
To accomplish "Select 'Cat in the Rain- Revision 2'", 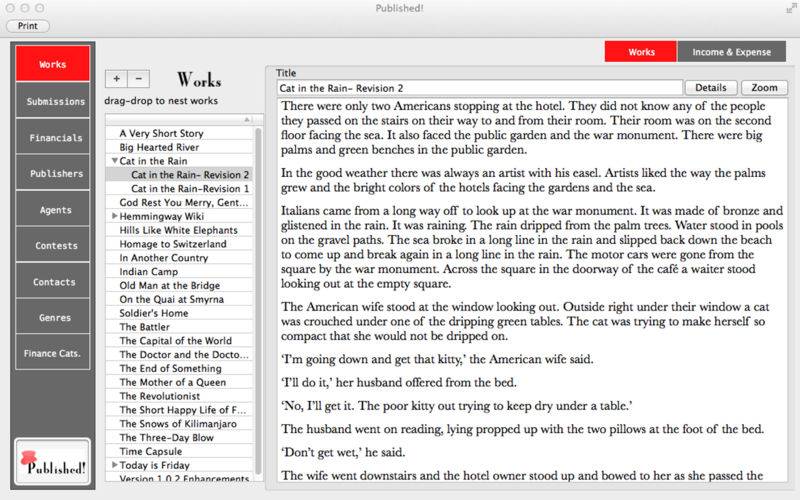I will pos(179,174).
